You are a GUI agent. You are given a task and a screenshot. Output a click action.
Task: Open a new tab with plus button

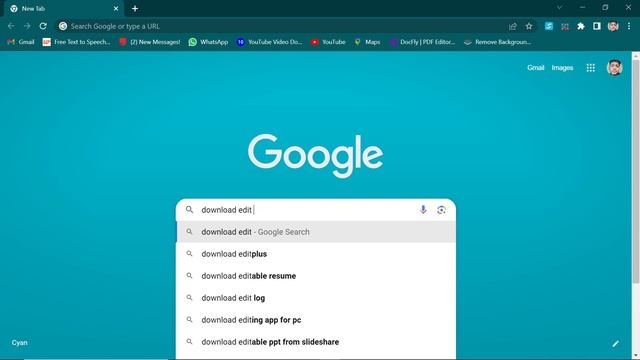point(135,9)
